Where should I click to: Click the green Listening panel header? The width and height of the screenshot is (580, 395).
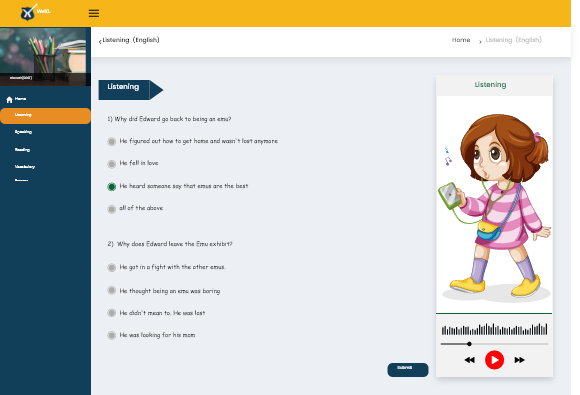[494, 85]
